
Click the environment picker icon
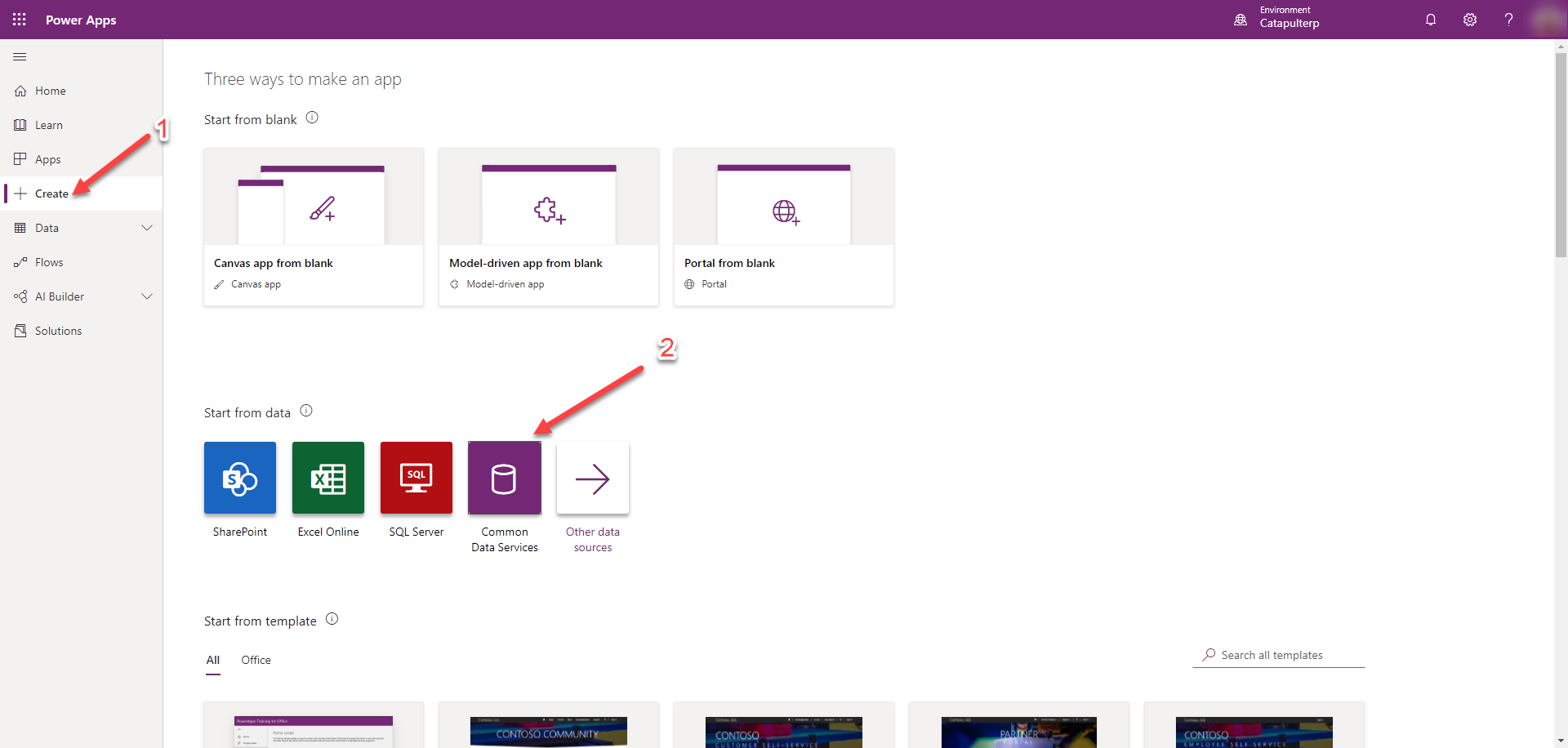point(1241,20)
